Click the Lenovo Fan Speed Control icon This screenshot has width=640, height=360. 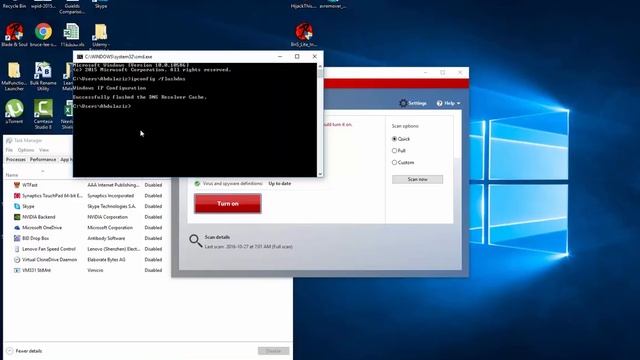[x=17, y=249]
